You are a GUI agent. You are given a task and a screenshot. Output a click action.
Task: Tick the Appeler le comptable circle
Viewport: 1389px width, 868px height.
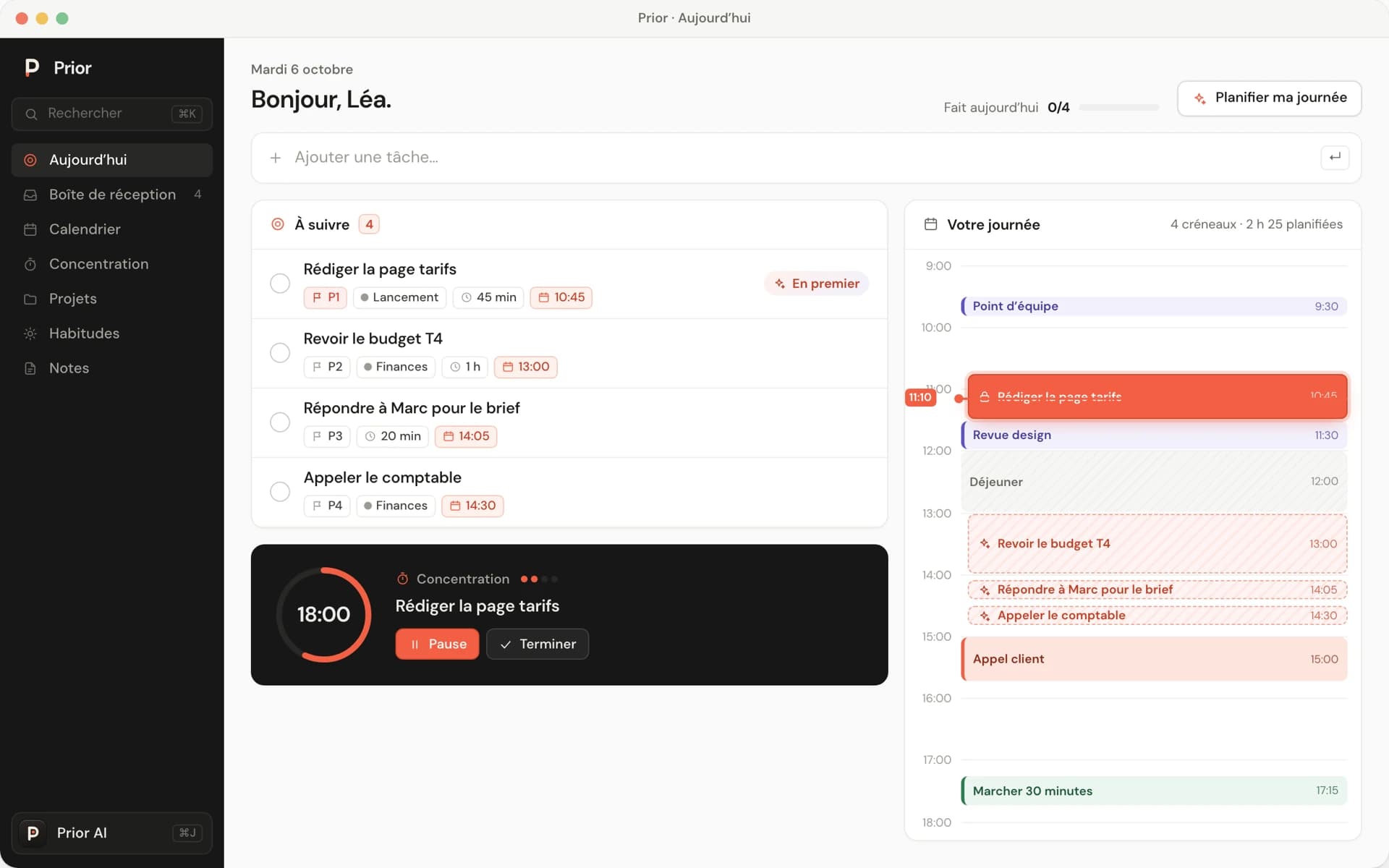coord(280,492)
